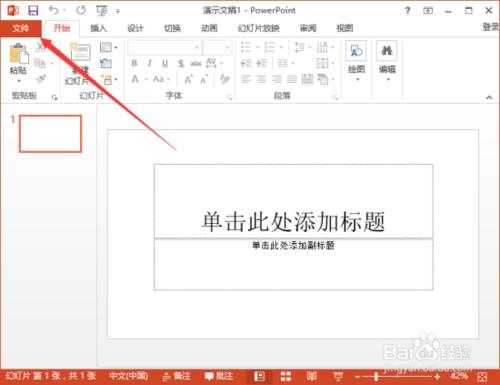This screenshot has height=385, width=500.
Task: Open the 设计 (Design) ribbon tab
Action: click(x=135, y=28)
